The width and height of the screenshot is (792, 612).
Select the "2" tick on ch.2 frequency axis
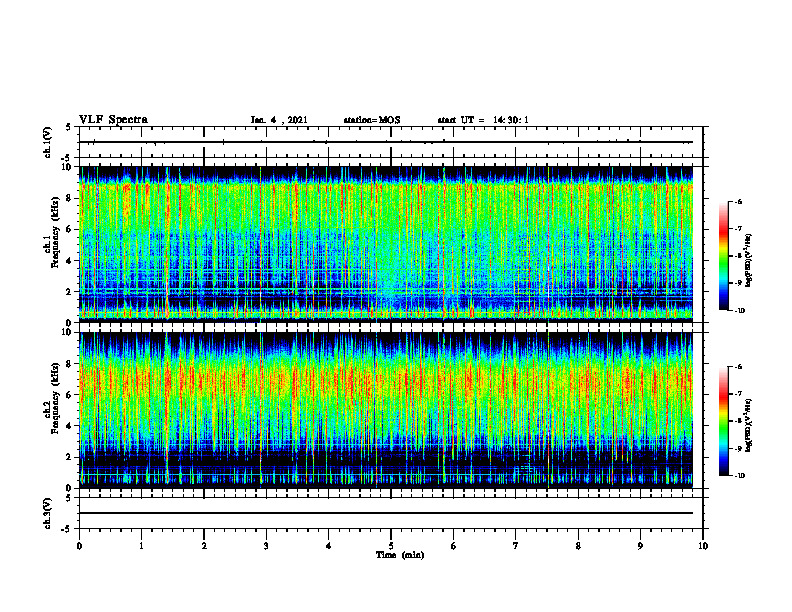click(70, 457)
